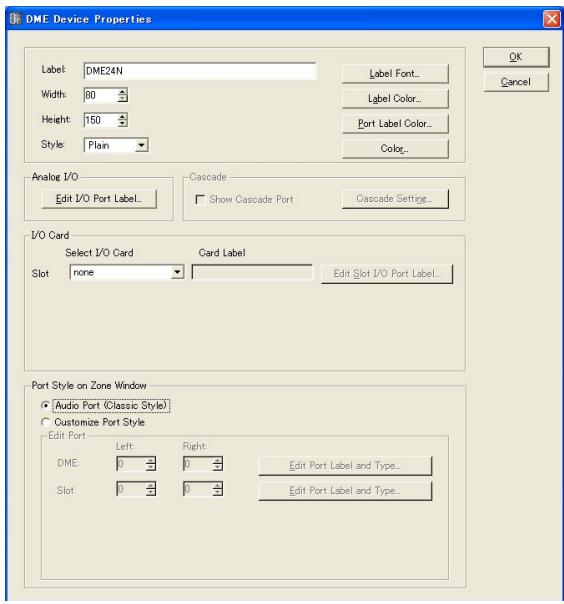Click the DME Left port count field
The image size is (564, 604).
pos(131,464)
